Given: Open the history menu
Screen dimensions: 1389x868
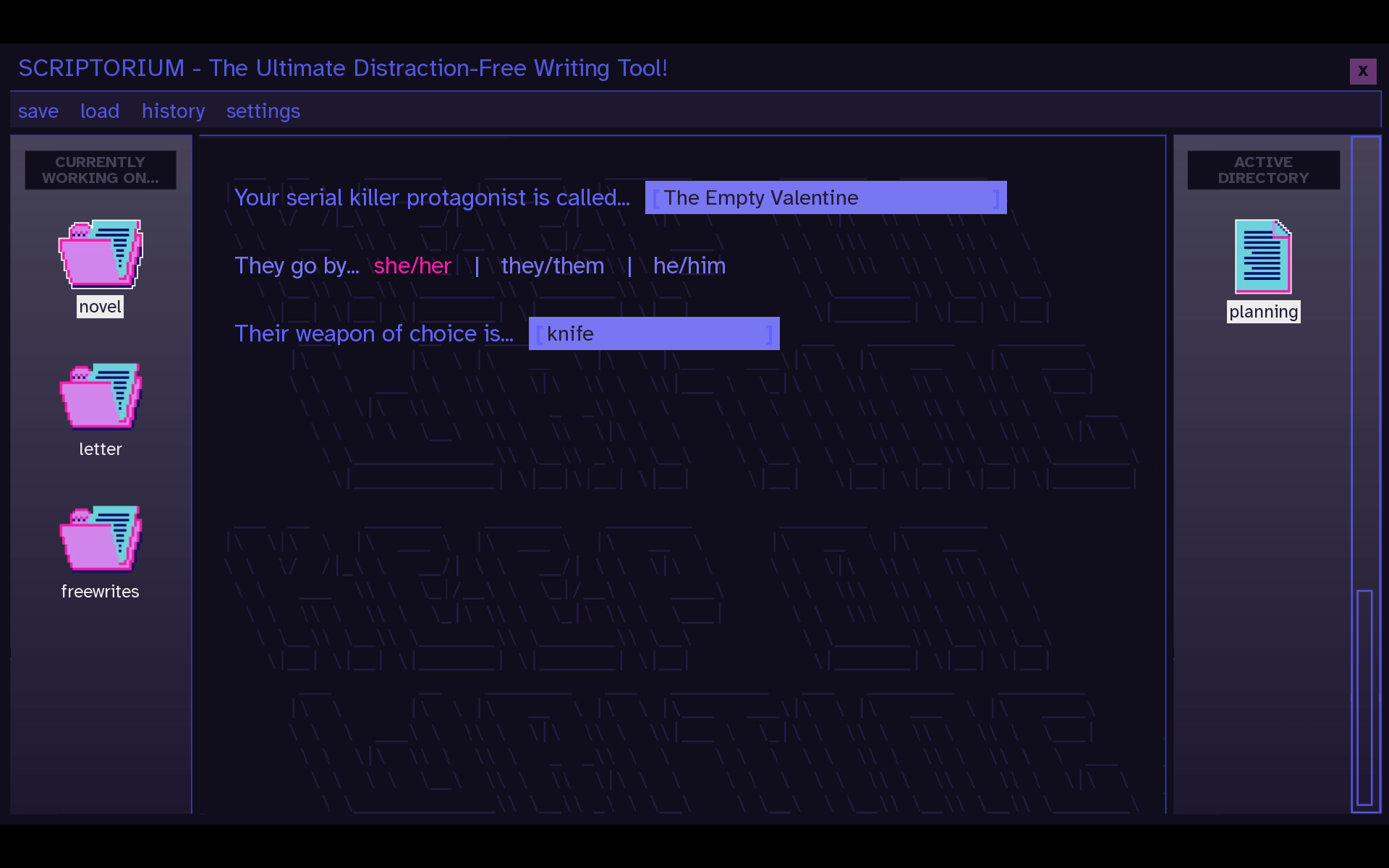Looking at the screenshot, I should point(174,111).
